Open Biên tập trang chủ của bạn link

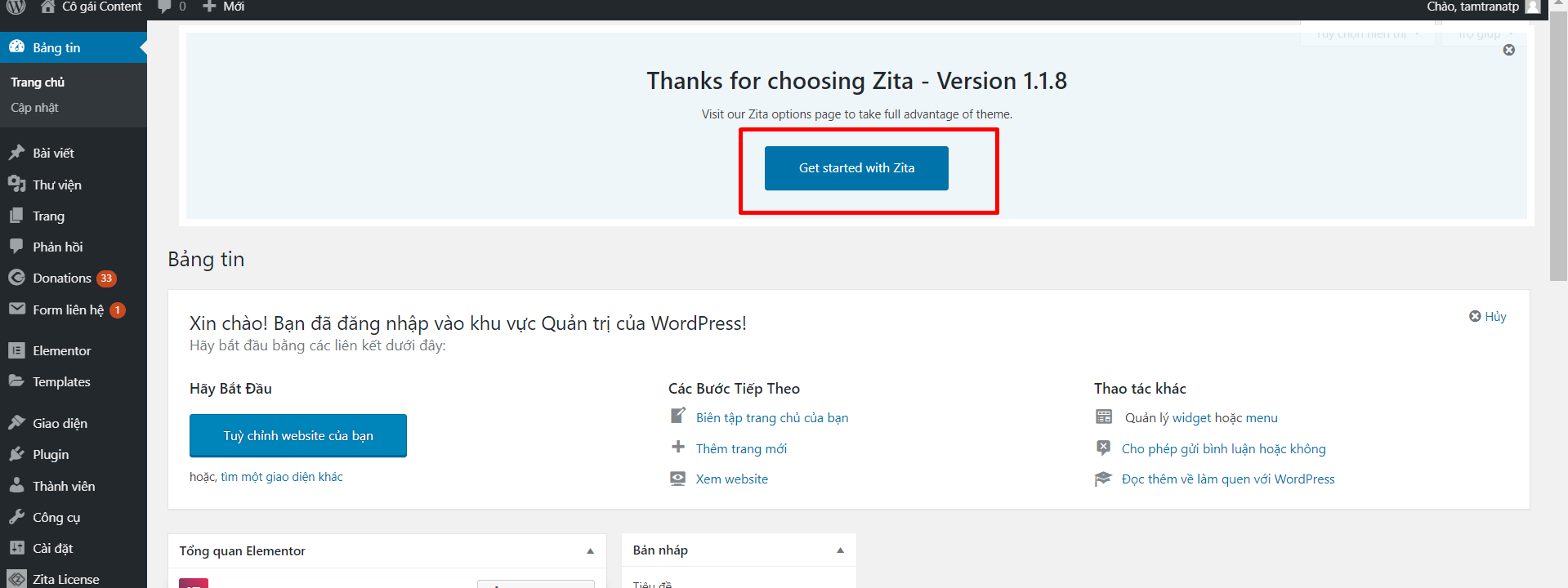[x=772, y=418]
